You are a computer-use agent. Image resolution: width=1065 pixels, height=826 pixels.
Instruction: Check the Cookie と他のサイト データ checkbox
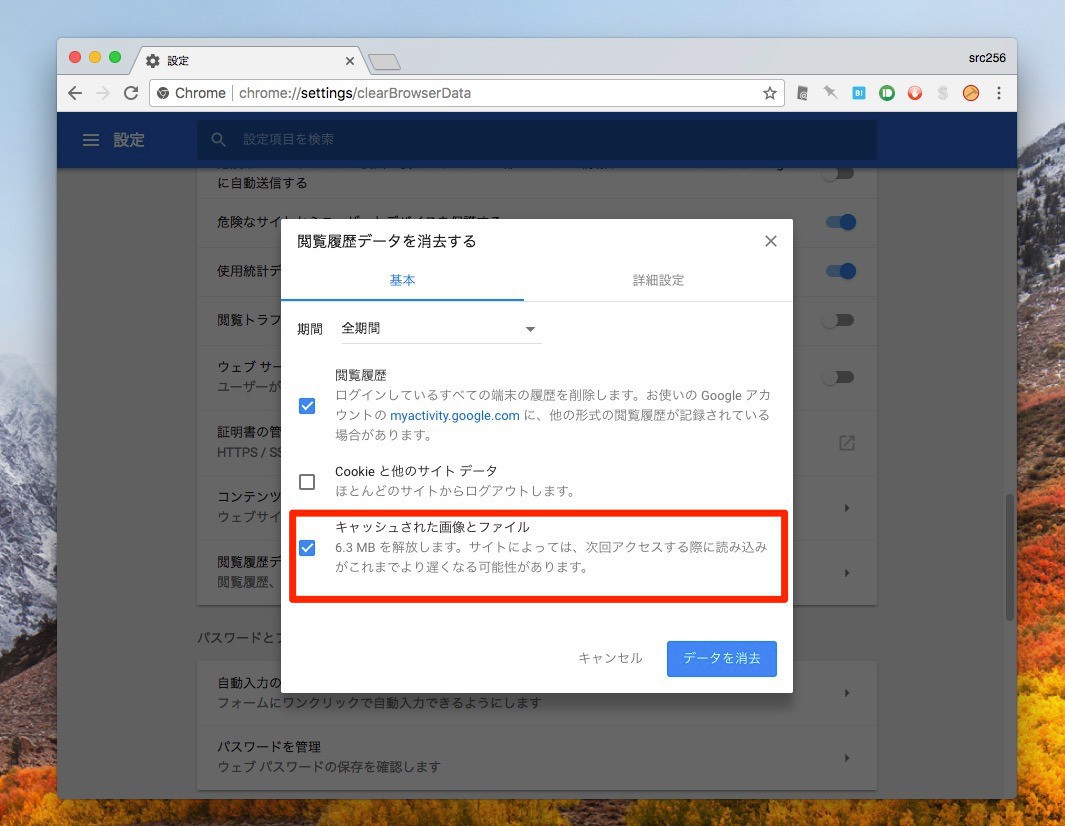(307, 482)
